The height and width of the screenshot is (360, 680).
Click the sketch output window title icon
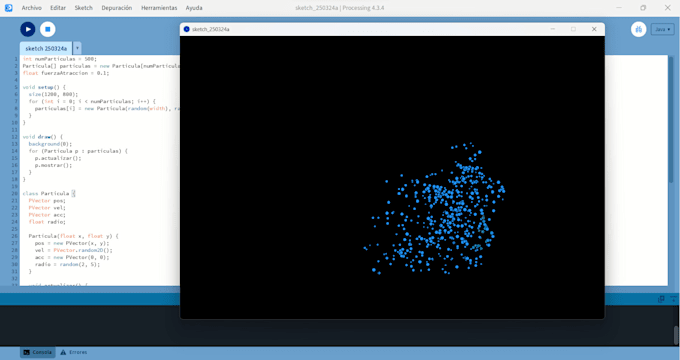coord(186,29)
